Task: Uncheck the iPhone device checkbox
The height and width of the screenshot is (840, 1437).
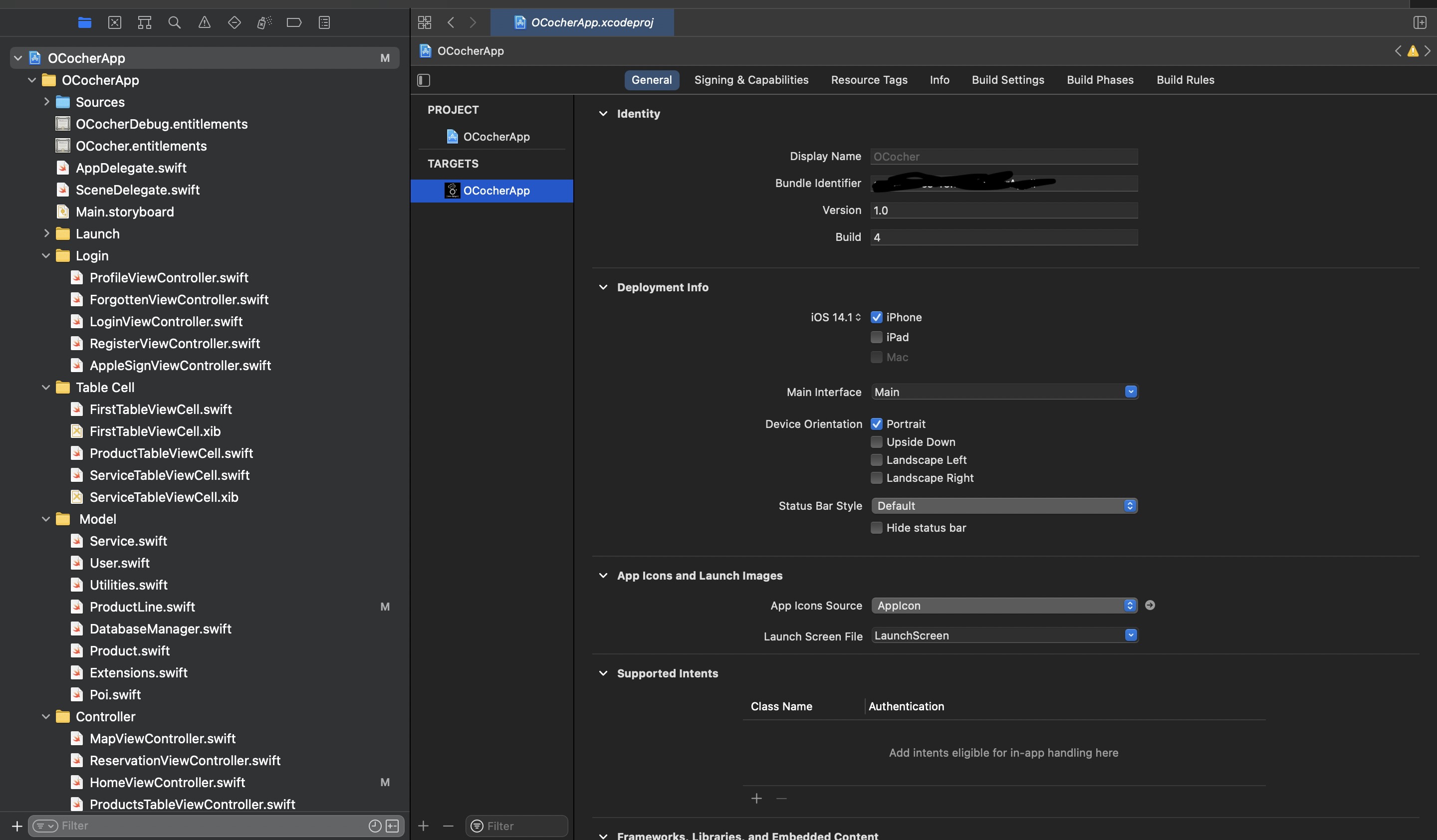Action: pyautogui.click(x=877, y=317)
